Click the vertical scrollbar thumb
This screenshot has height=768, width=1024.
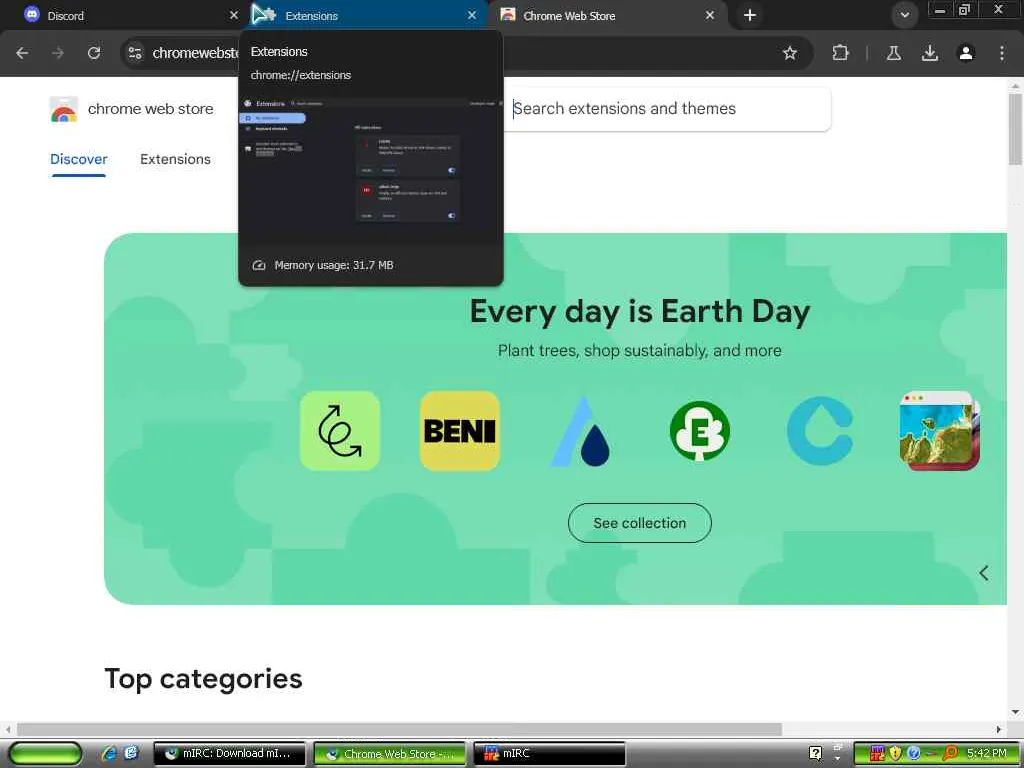click(1015, 129)
